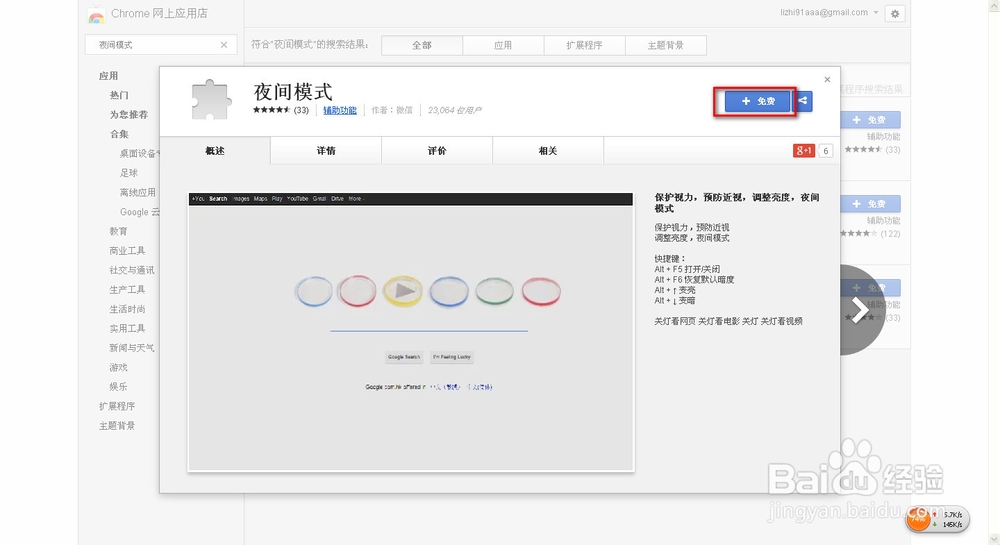Click the blue 免费 install button
Screen dimensions: 1000x545
pos(757,101)
